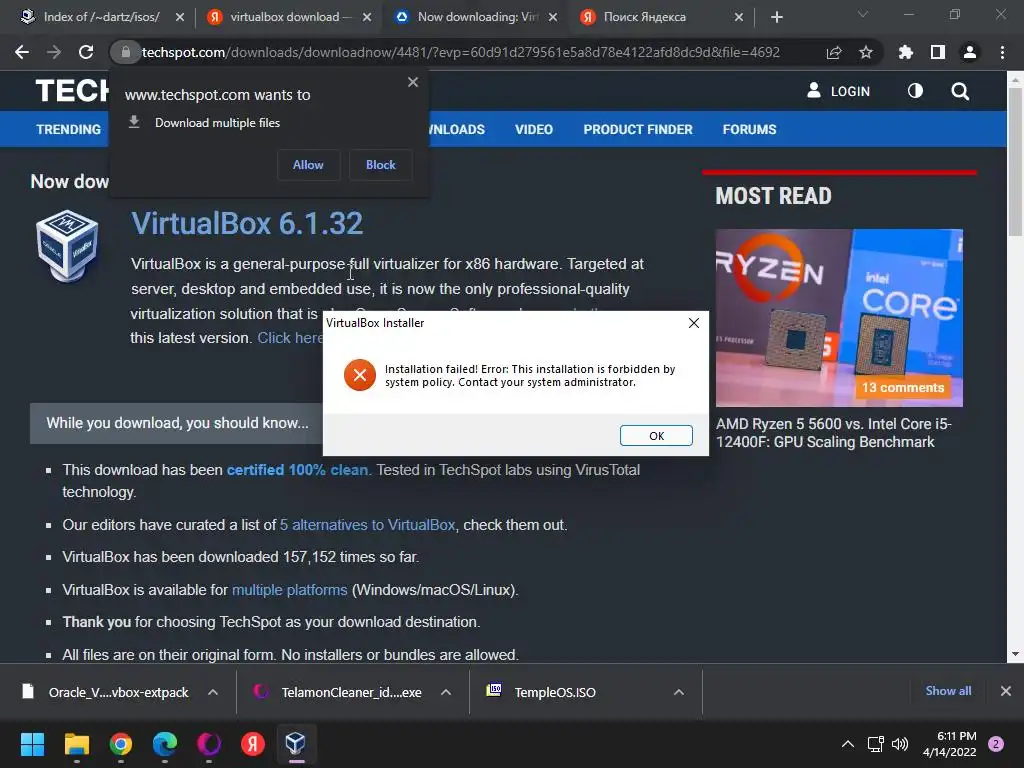Image resolution: width=1024 pixels, height=768 pixels.
Task: Open the volume speaker tray icon
Action: [x=900, y=744]
